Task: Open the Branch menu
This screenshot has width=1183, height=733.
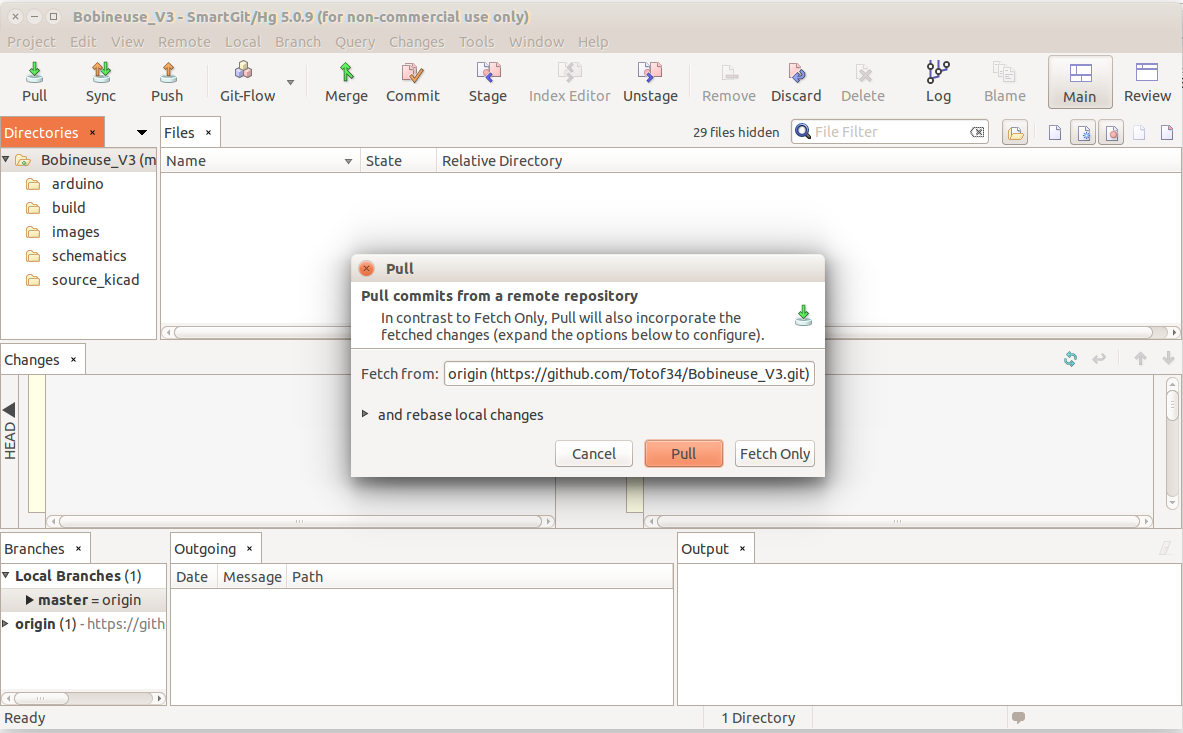Action: pyautogui.click(x=297, y=41)
